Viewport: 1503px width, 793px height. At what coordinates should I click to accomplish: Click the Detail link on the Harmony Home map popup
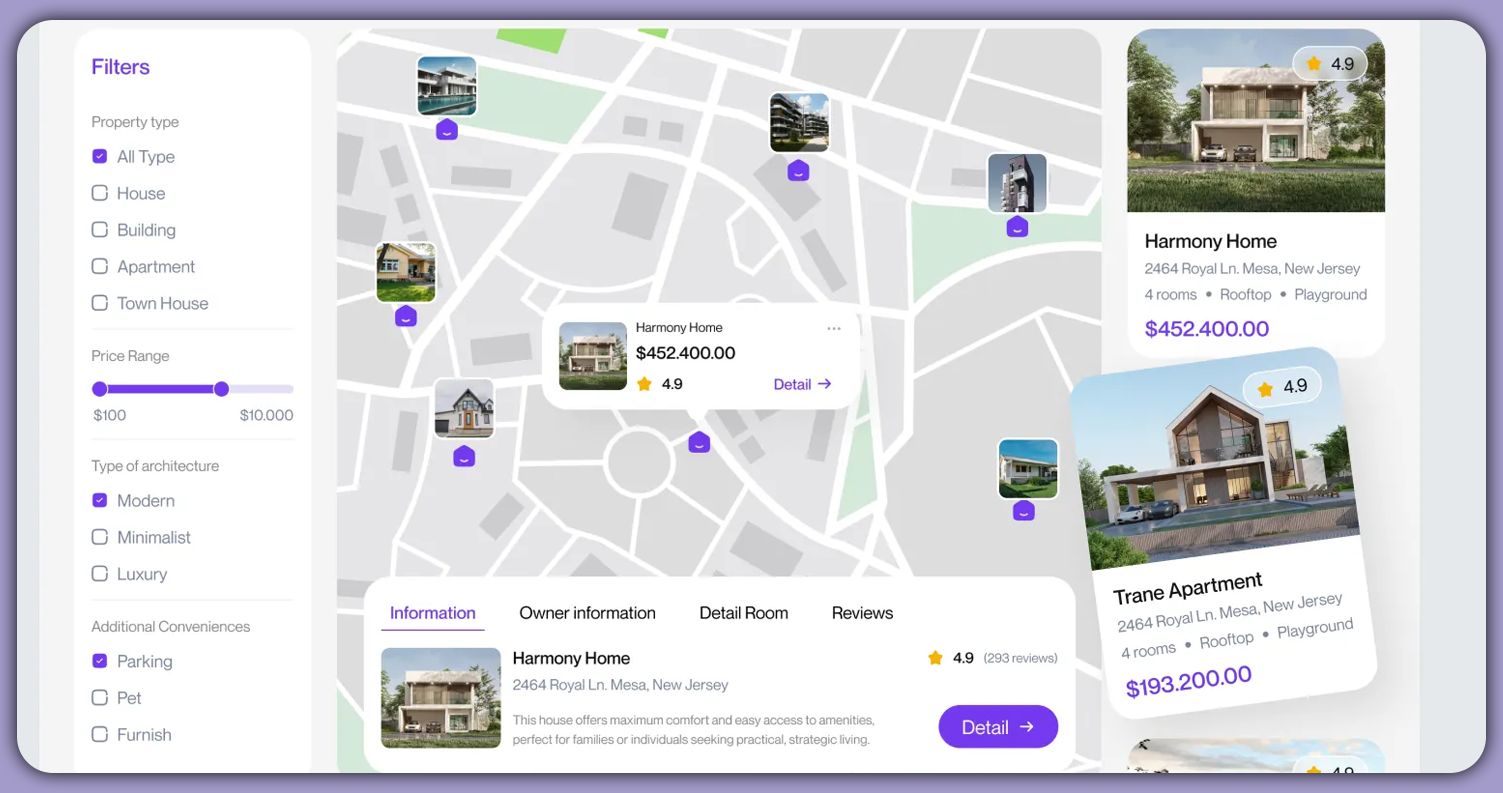coord(802,384)
